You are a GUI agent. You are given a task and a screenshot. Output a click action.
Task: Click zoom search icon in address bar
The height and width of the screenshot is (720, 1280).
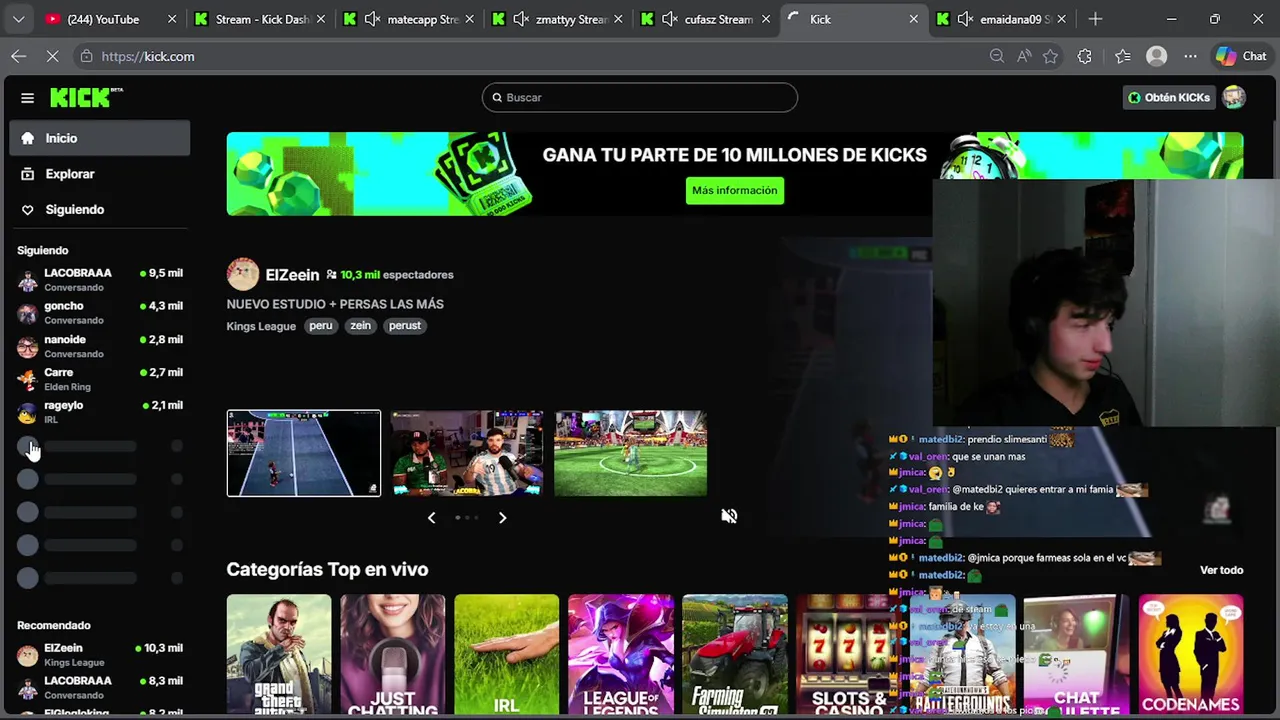[996, 56]
